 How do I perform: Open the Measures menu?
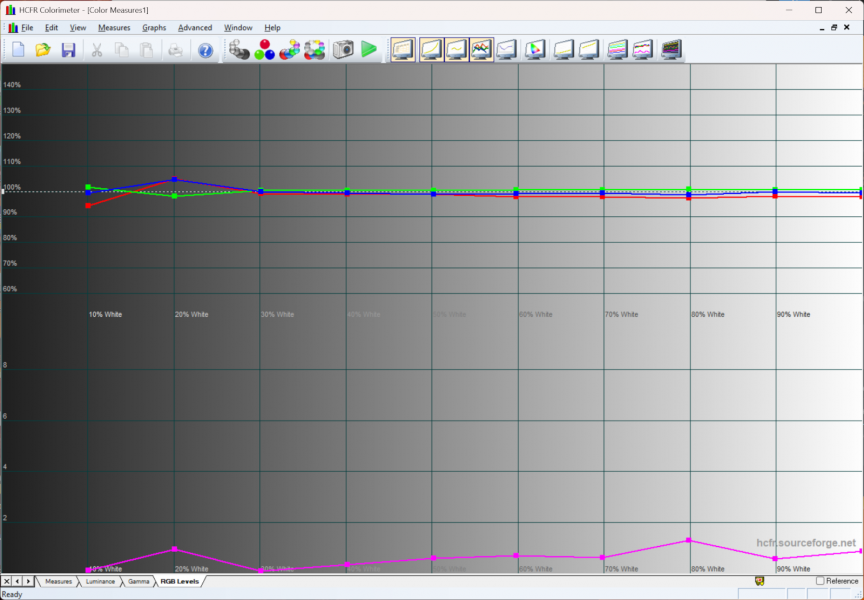[114, 27]
